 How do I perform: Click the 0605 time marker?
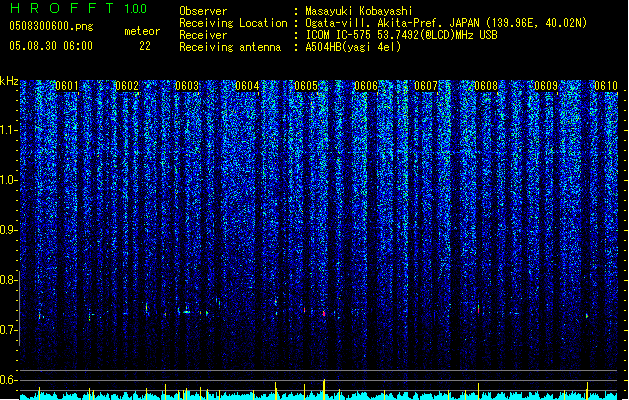pos(306,86)
